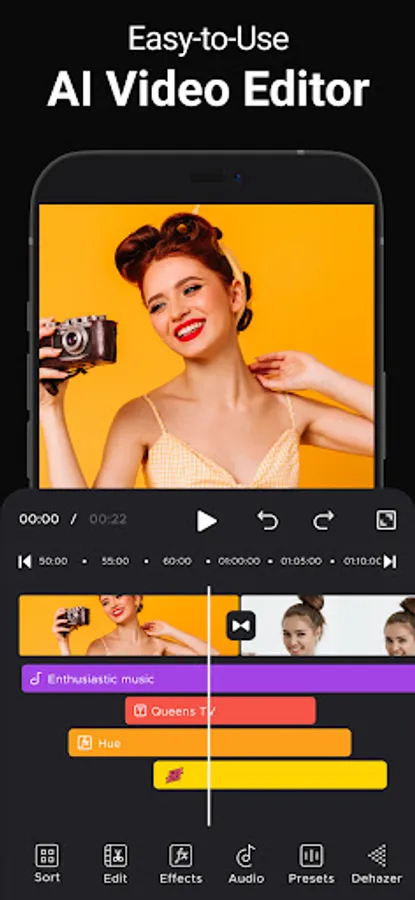
Task: Click the text icon on Queens TV track
Action: click(x=139, y=711)
